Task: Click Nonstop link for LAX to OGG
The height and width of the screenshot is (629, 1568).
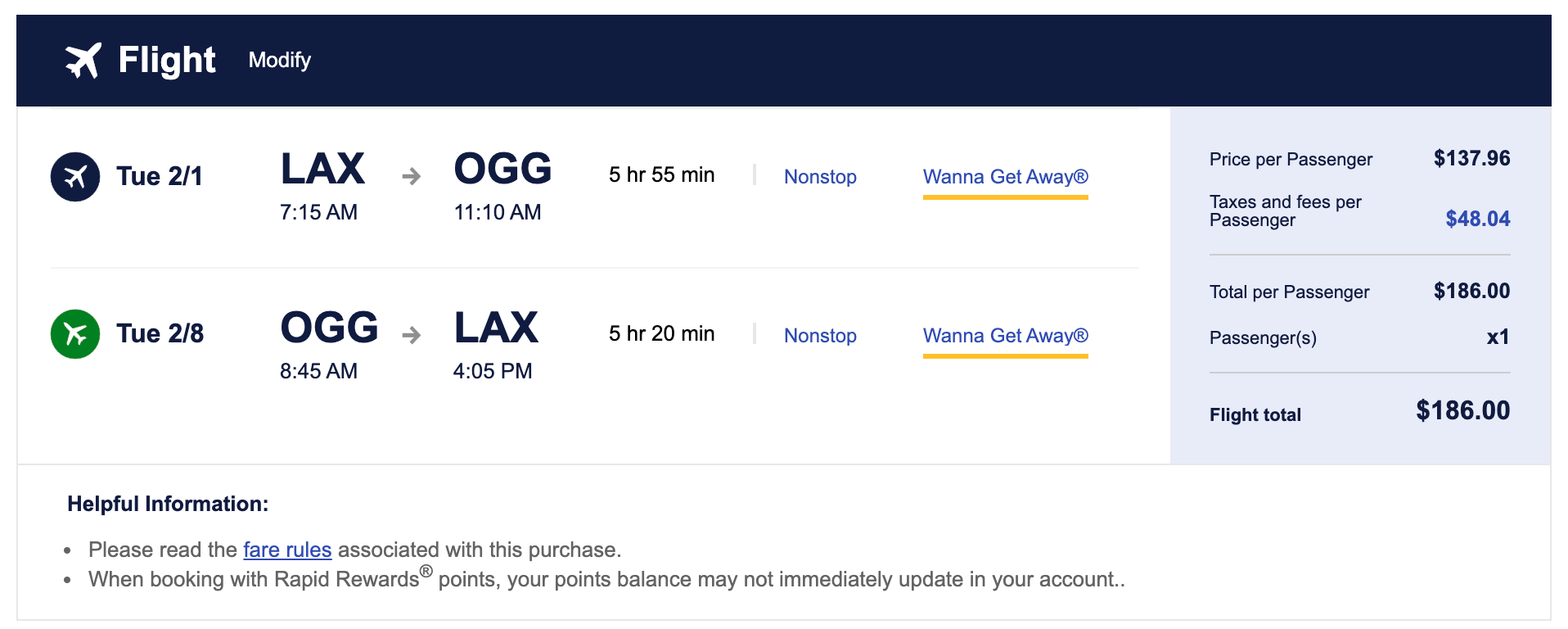Action: coord(820,176)
